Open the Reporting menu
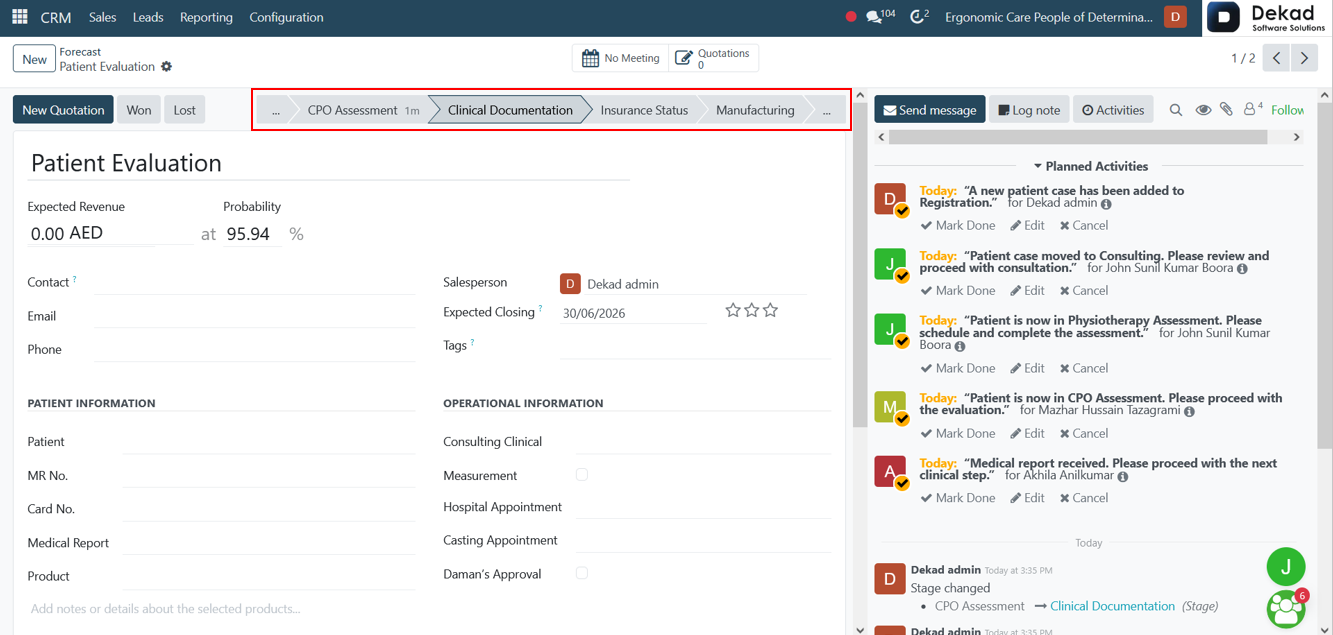Viewport: 1333px width, 635px height. (206, 17)
